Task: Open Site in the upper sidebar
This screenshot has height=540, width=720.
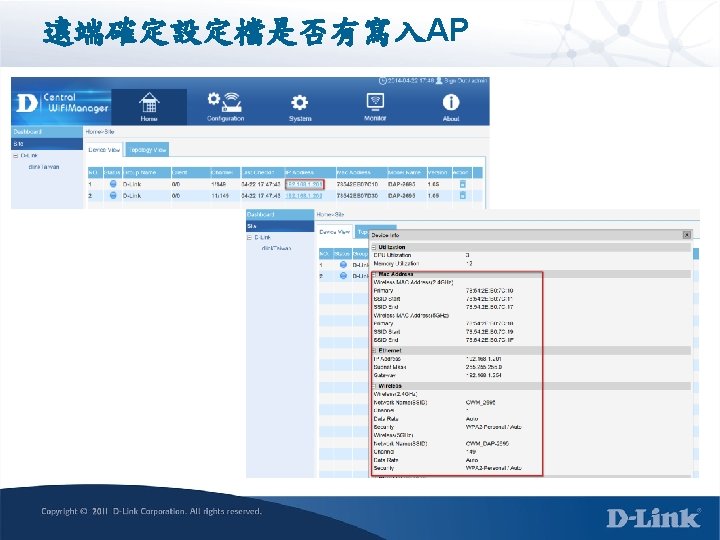Action: tap(47, 144)
